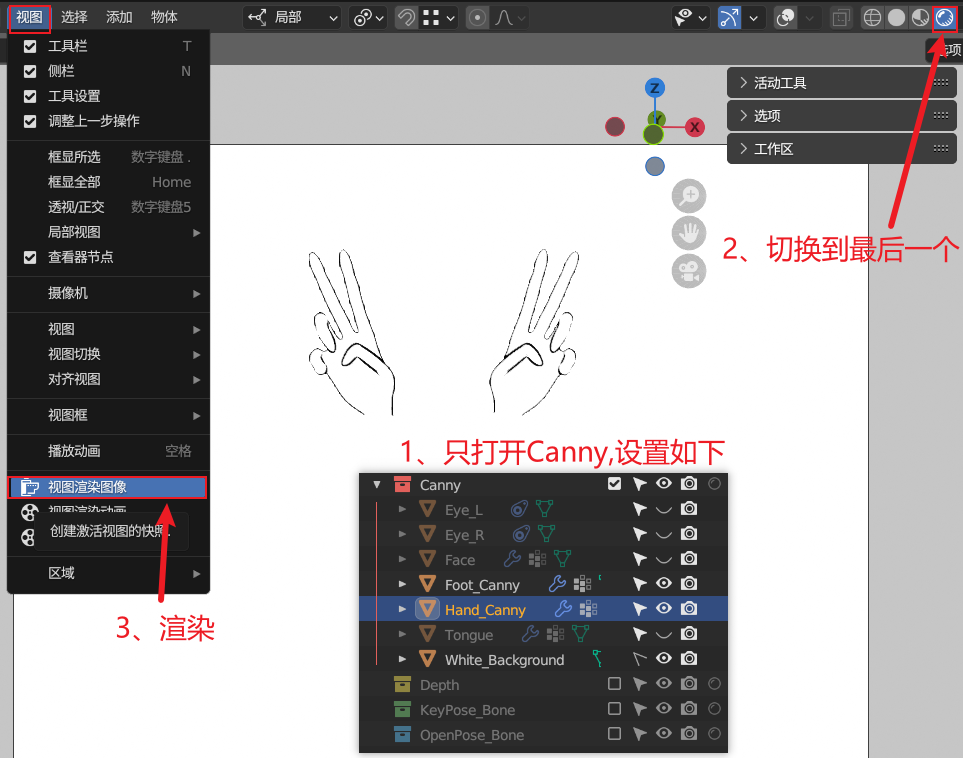The width and height of the screenshot is (963, 758).
Task: Open the 局部 orientation dropdown
Action: pos(292,18)
